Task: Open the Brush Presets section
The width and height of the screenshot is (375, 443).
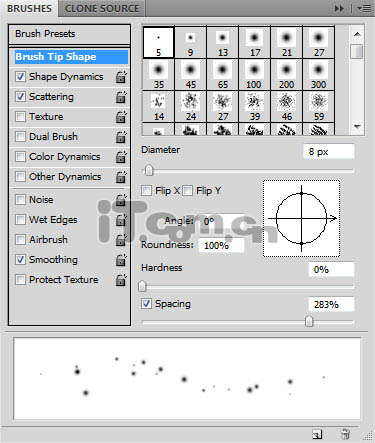Action: coord(69,34)
